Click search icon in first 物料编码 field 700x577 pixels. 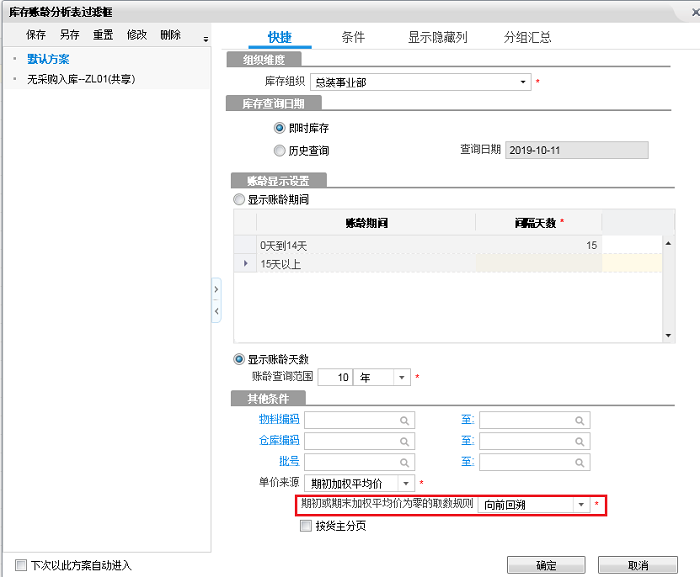(x=404, y=421)
